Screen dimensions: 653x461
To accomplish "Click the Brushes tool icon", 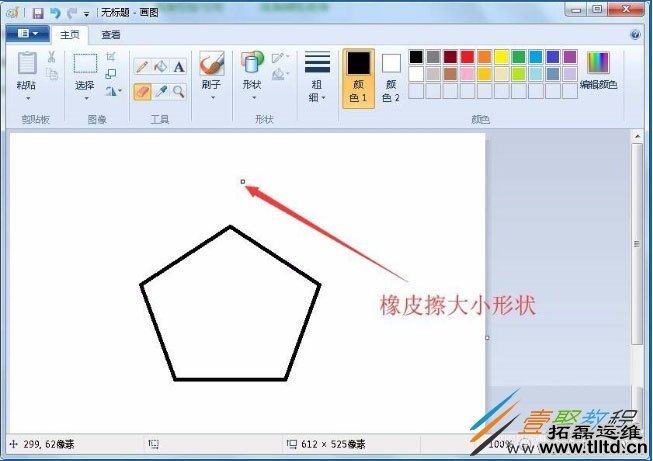I will click(212, 64).
